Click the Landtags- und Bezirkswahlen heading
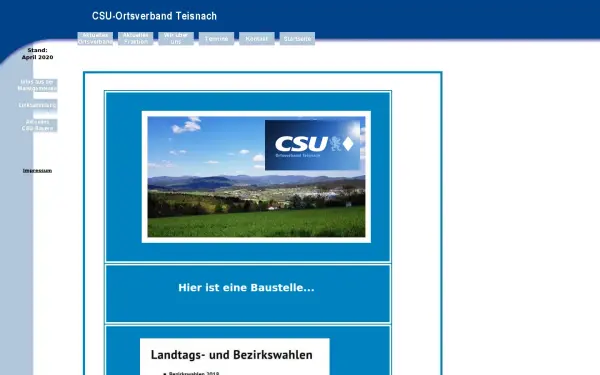The image size is (600, 375). pos(232,355)
